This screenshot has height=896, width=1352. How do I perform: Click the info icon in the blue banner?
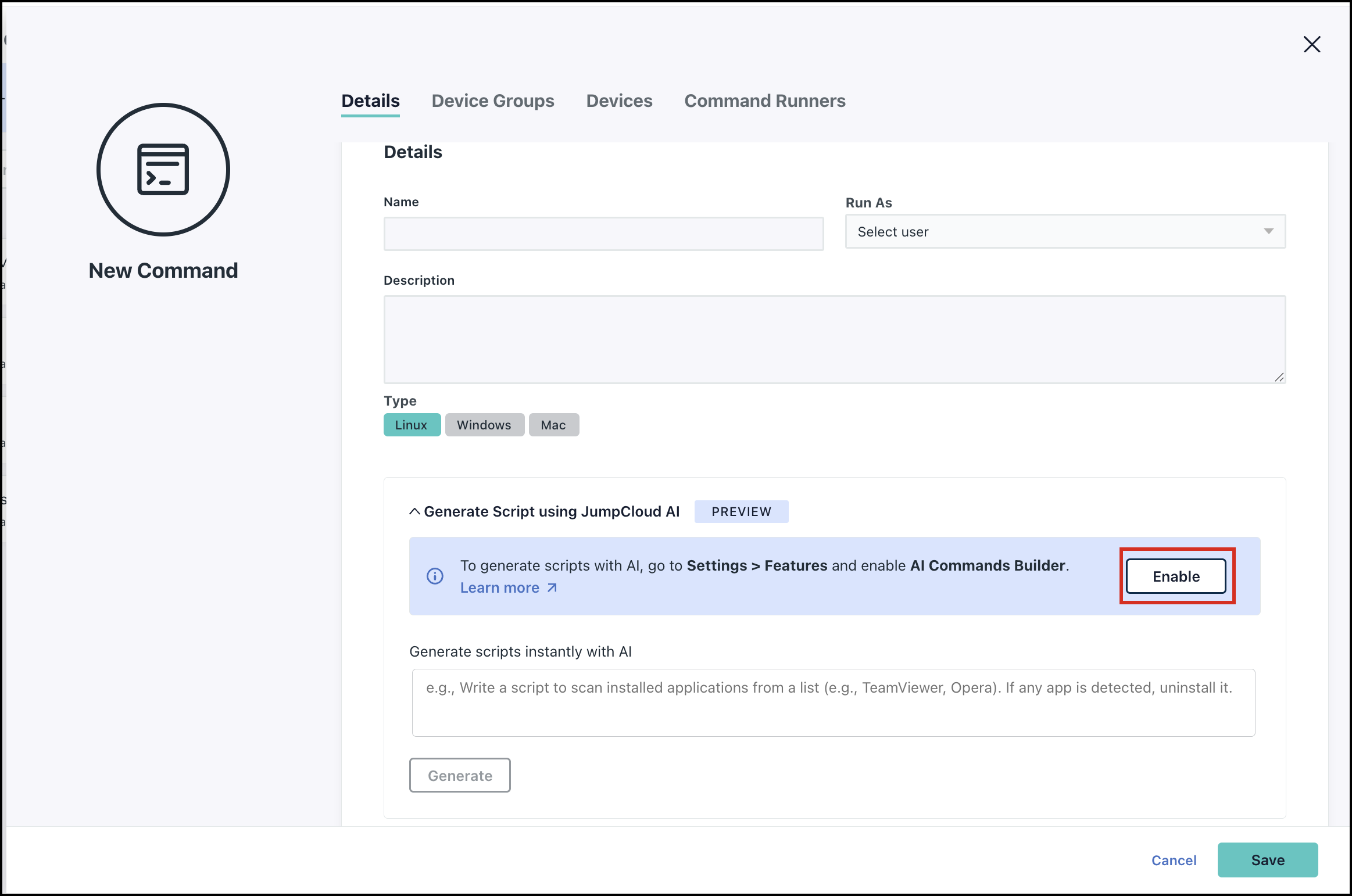435,576
